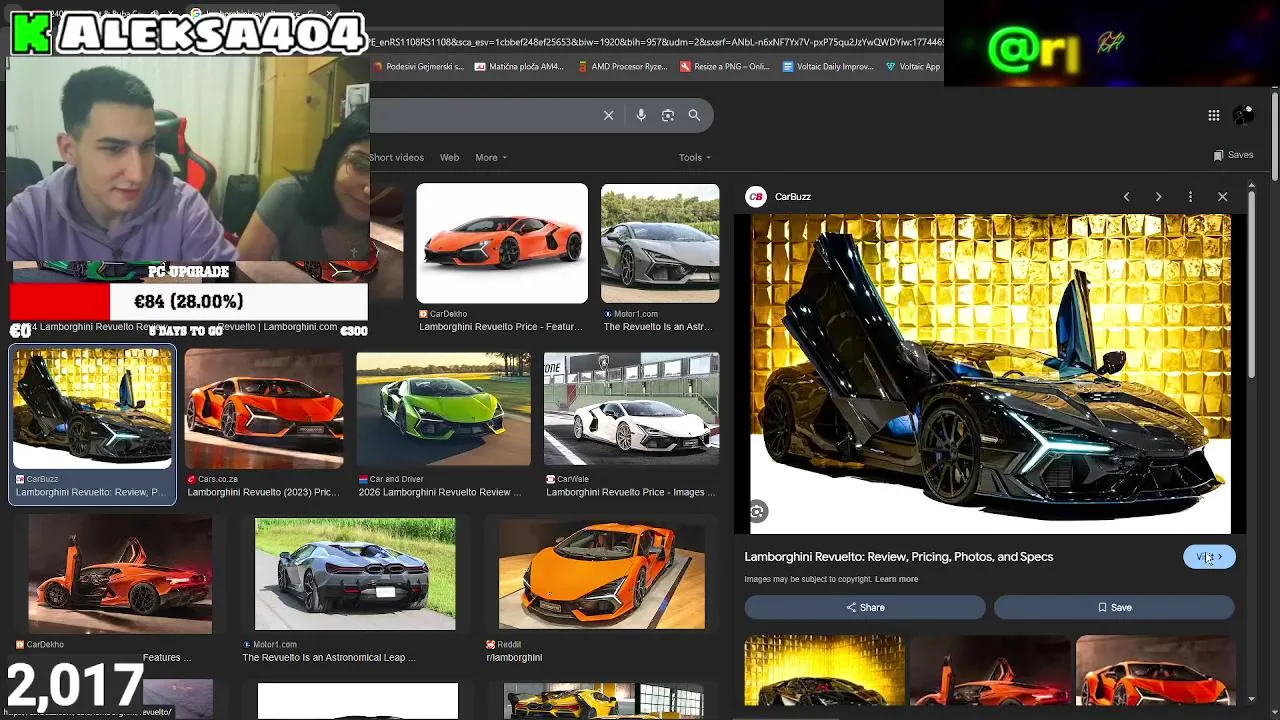
Task: Open the Learn more copyright link
Action: pos(896,579)
